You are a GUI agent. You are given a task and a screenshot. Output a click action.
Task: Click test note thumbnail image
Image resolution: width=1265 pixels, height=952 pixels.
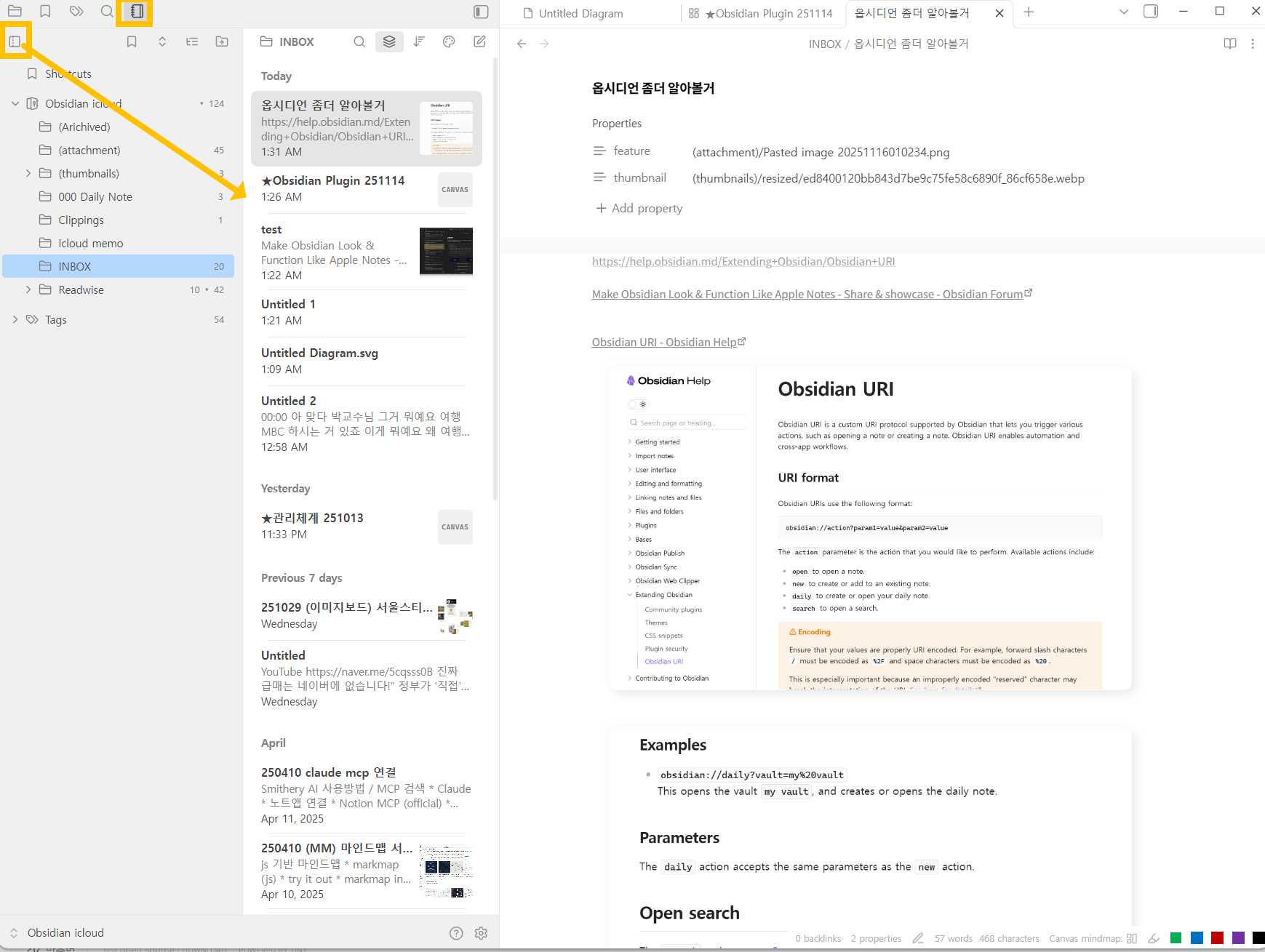(x=446, y=252)
